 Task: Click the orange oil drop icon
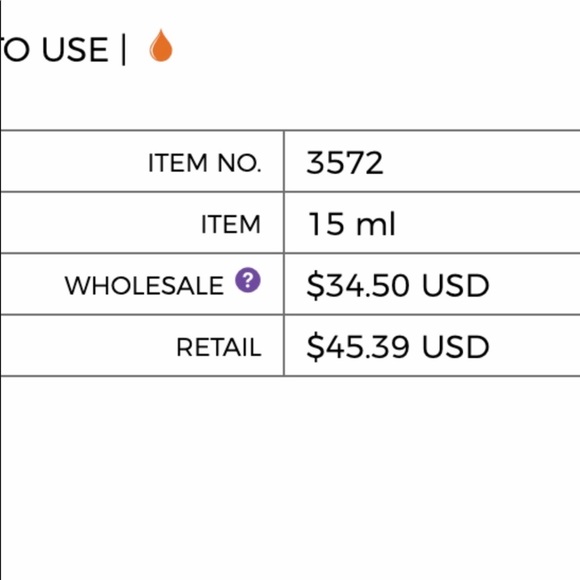click(x=161, y=45)
